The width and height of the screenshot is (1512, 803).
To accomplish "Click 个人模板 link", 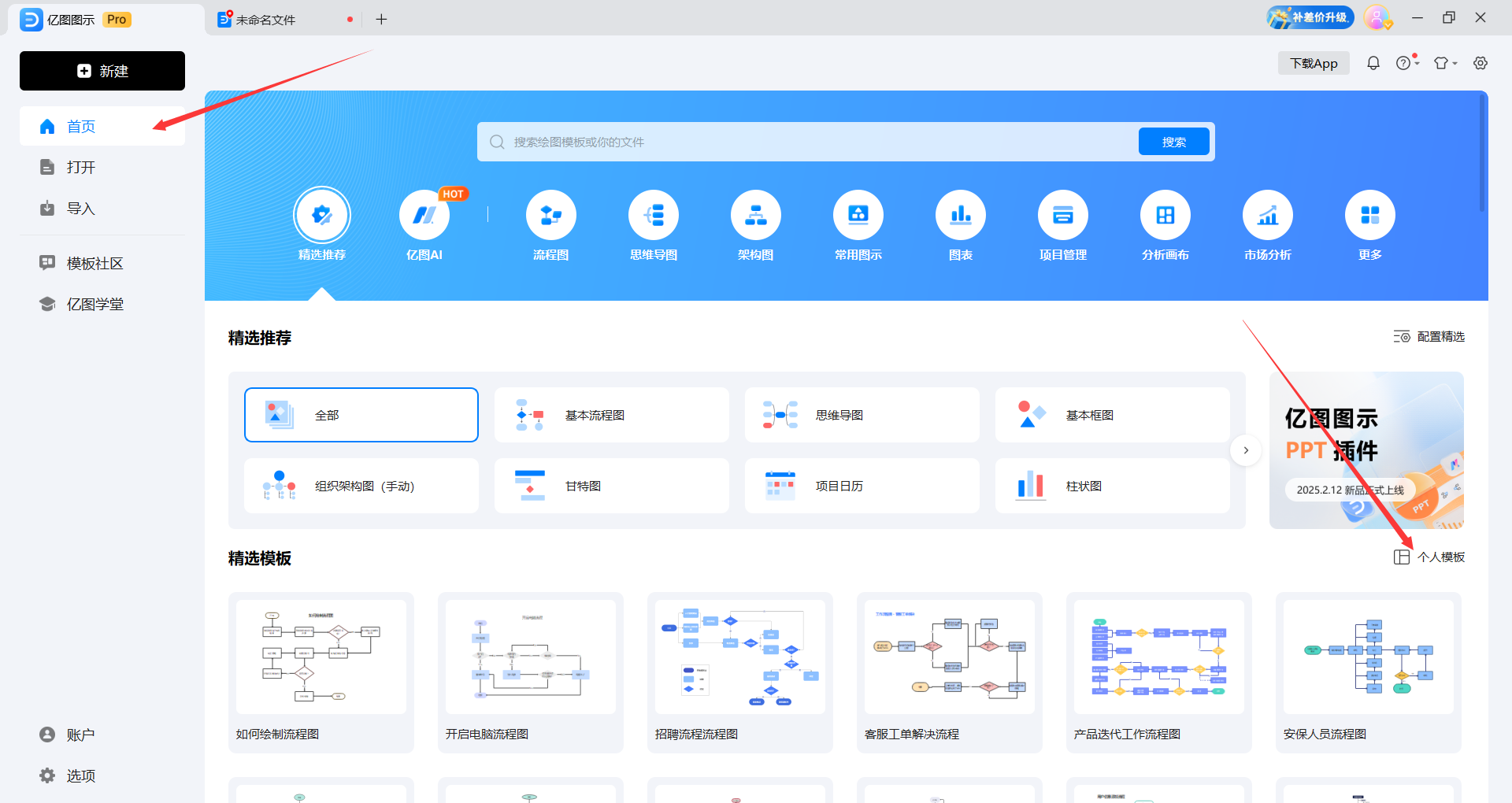I will (x=1429, y=557).
